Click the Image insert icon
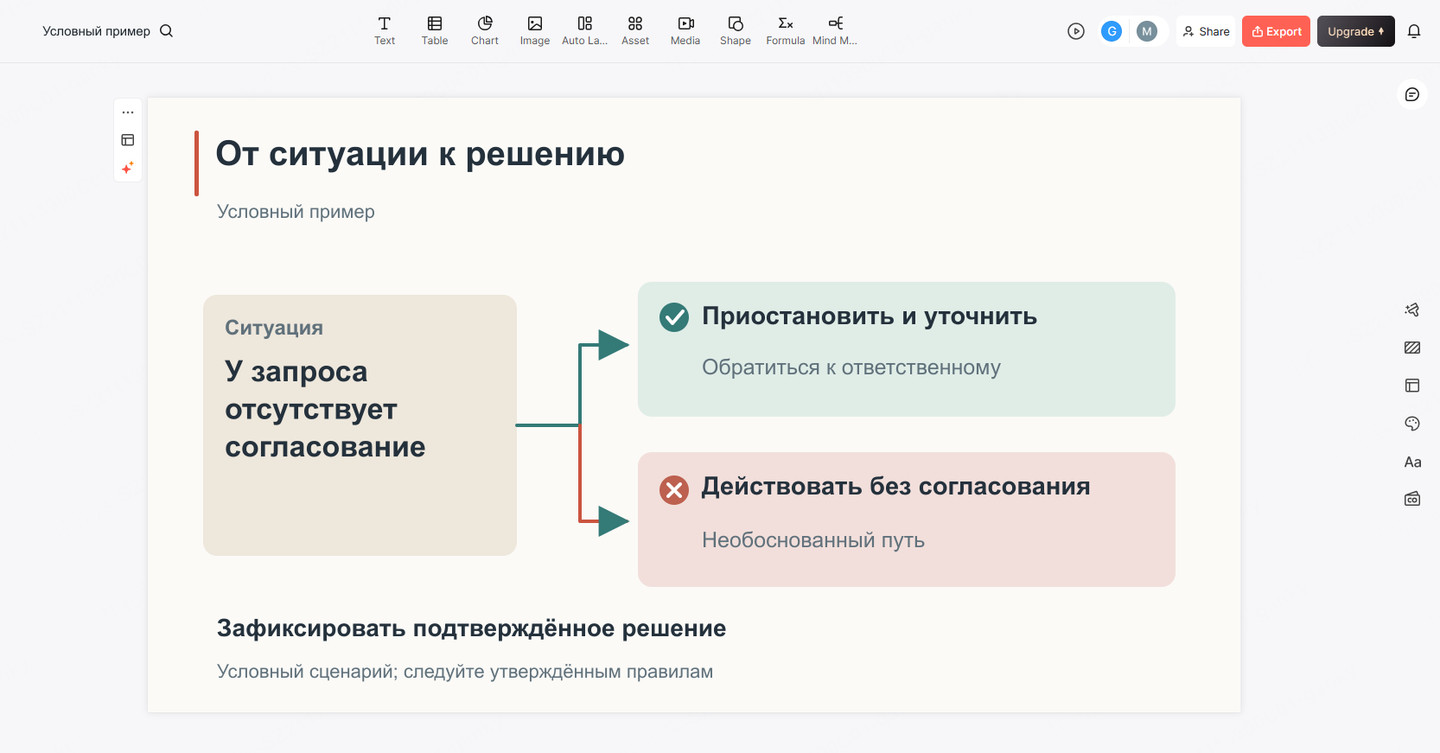 [535, 30]
